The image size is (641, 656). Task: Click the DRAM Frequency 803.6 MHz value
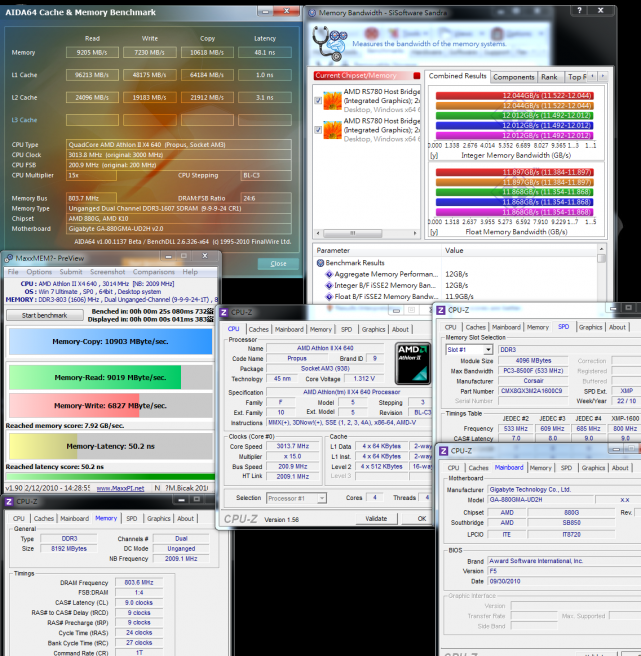coord(139,583)
